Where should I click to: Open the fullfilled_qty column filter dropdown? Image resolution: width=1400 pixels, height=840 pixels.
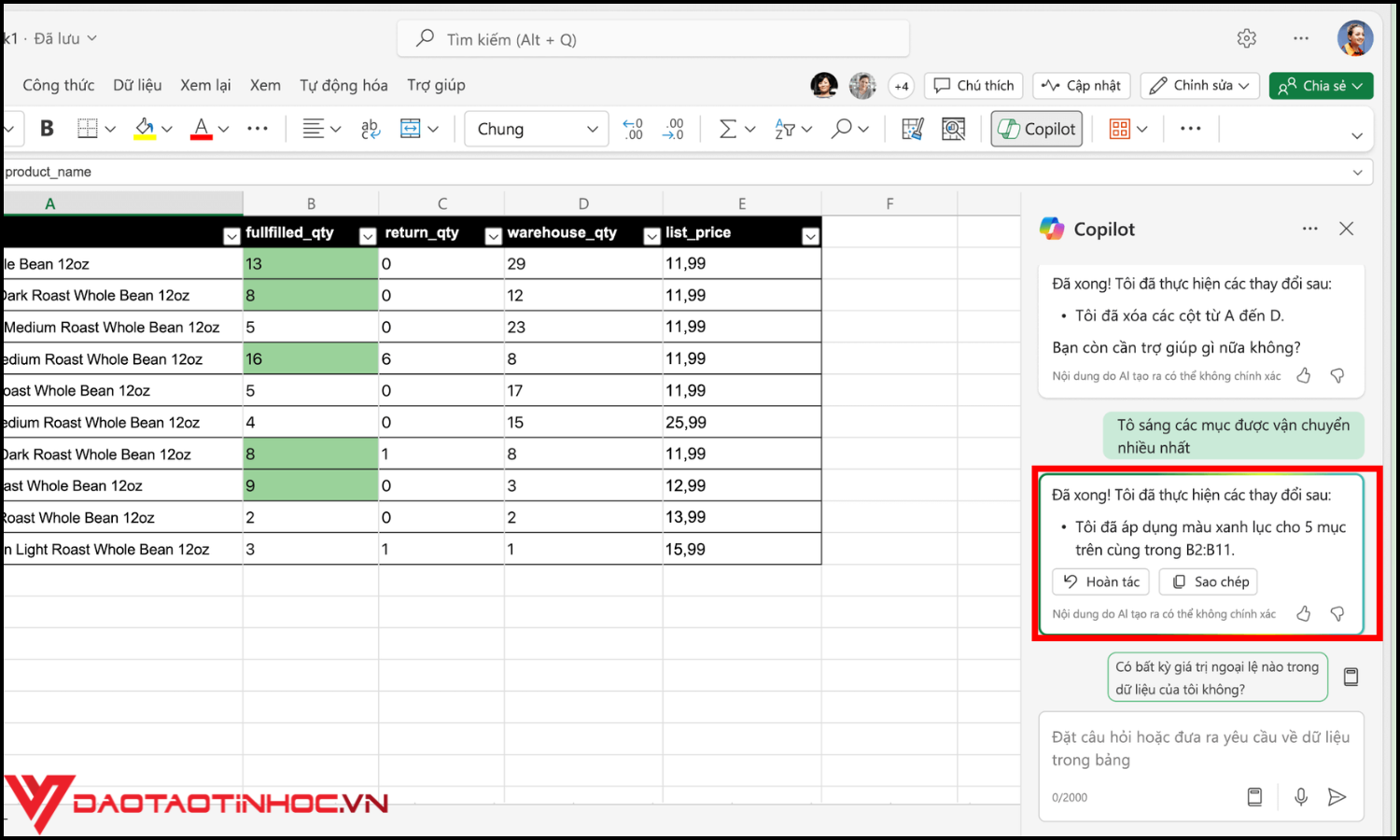[368, 236]
